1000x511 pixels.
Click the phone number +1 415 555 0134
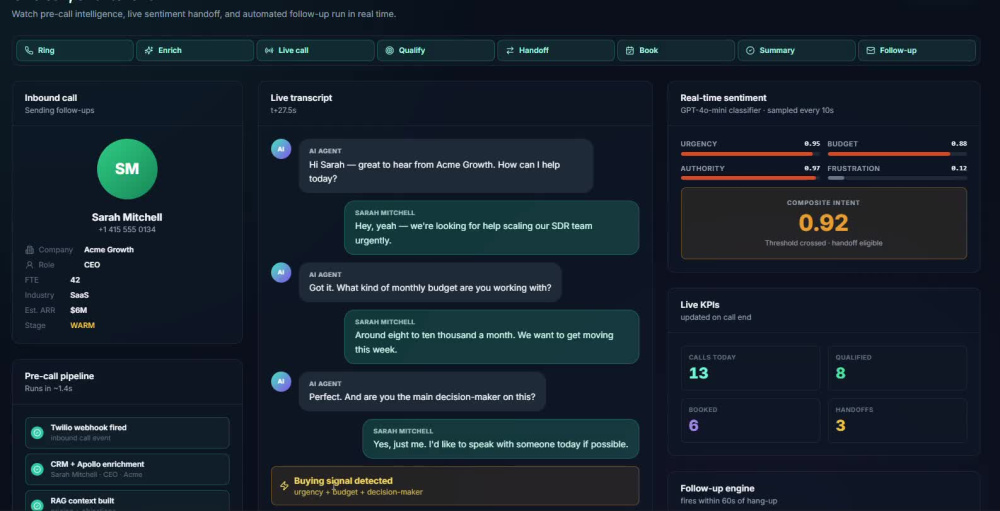(x=127, y=230)
